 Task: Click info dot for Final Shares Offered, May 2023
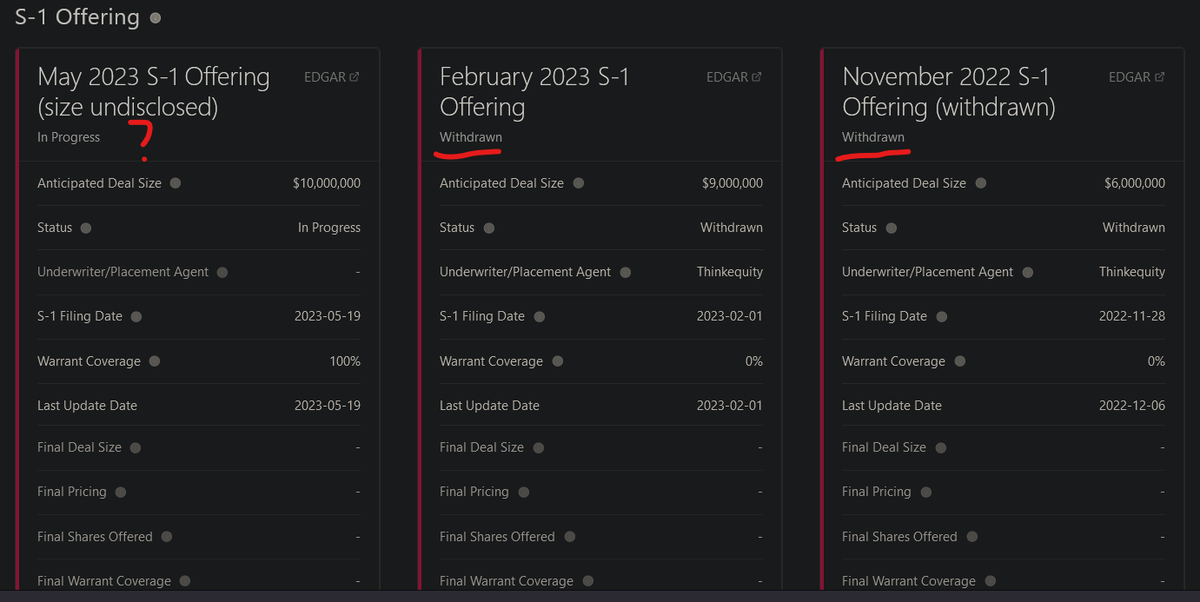tap(166, 537)
